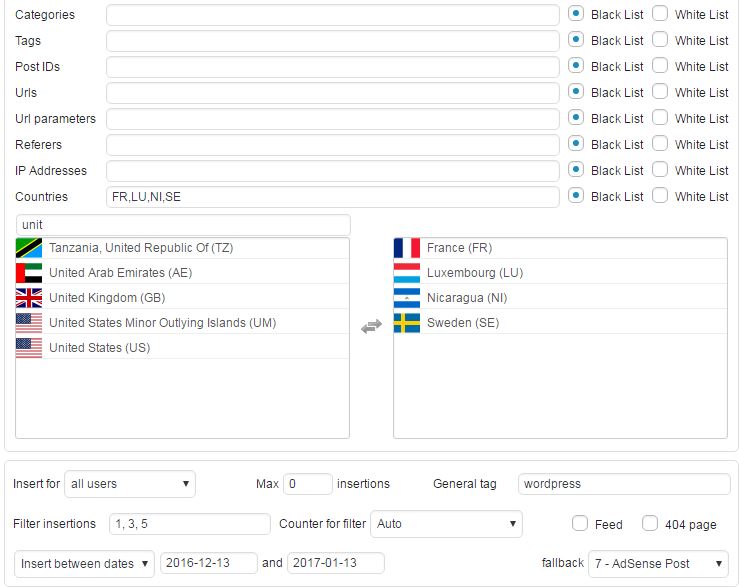Select White List for Url parameters
Screen dimensions: 739x587
point(660,117)
